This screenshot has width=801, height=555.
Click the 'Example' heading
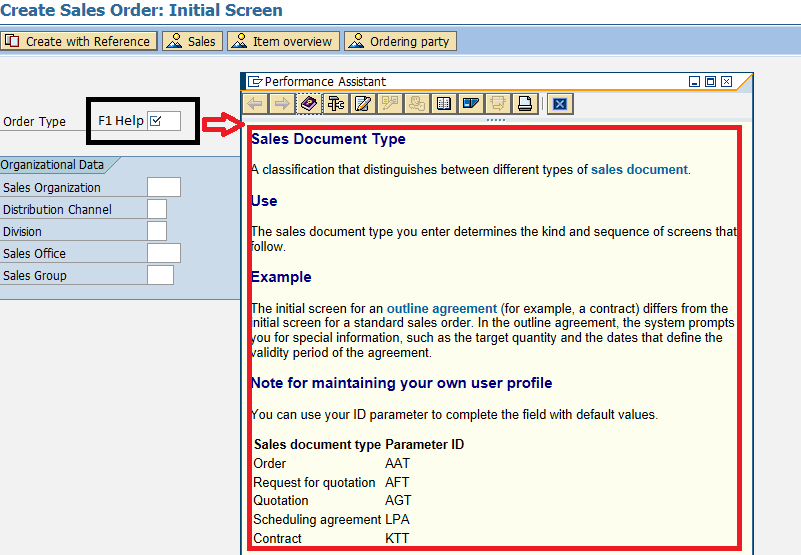(281, 277)
